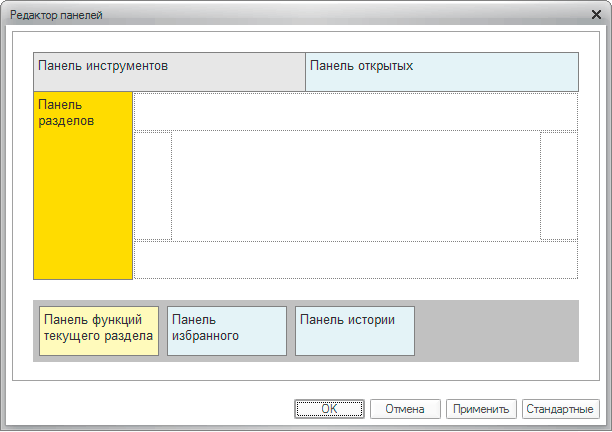
Task: Click the Редактор панелей title bar
Action: [300, 16]
